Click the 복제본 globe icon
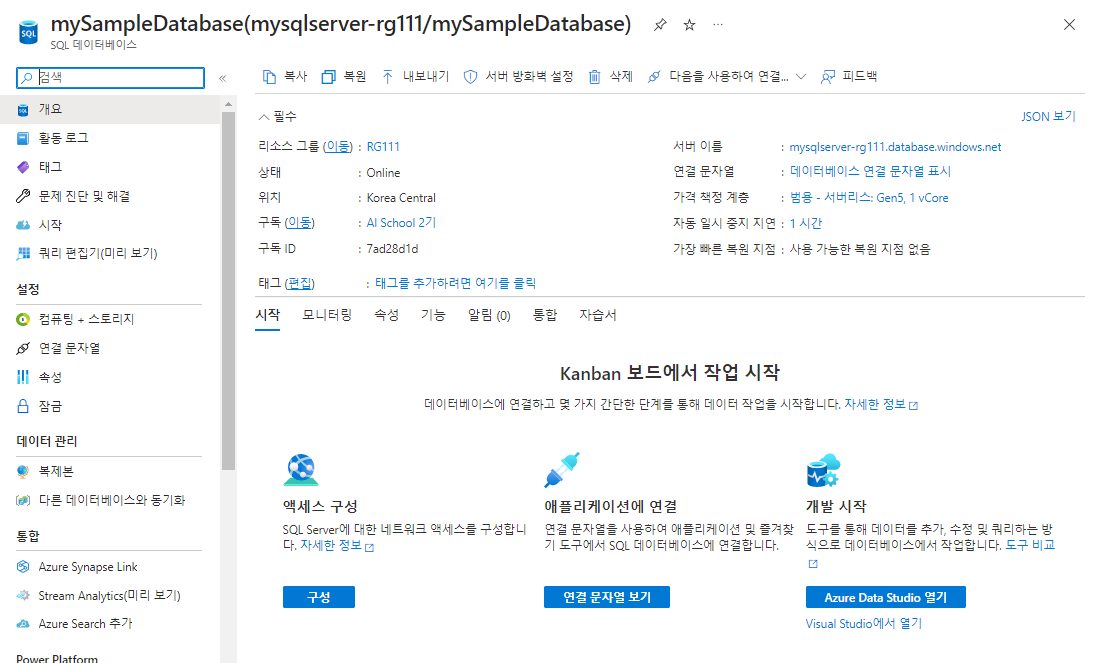The image size is (1096, 663). (x=23, y=472)
